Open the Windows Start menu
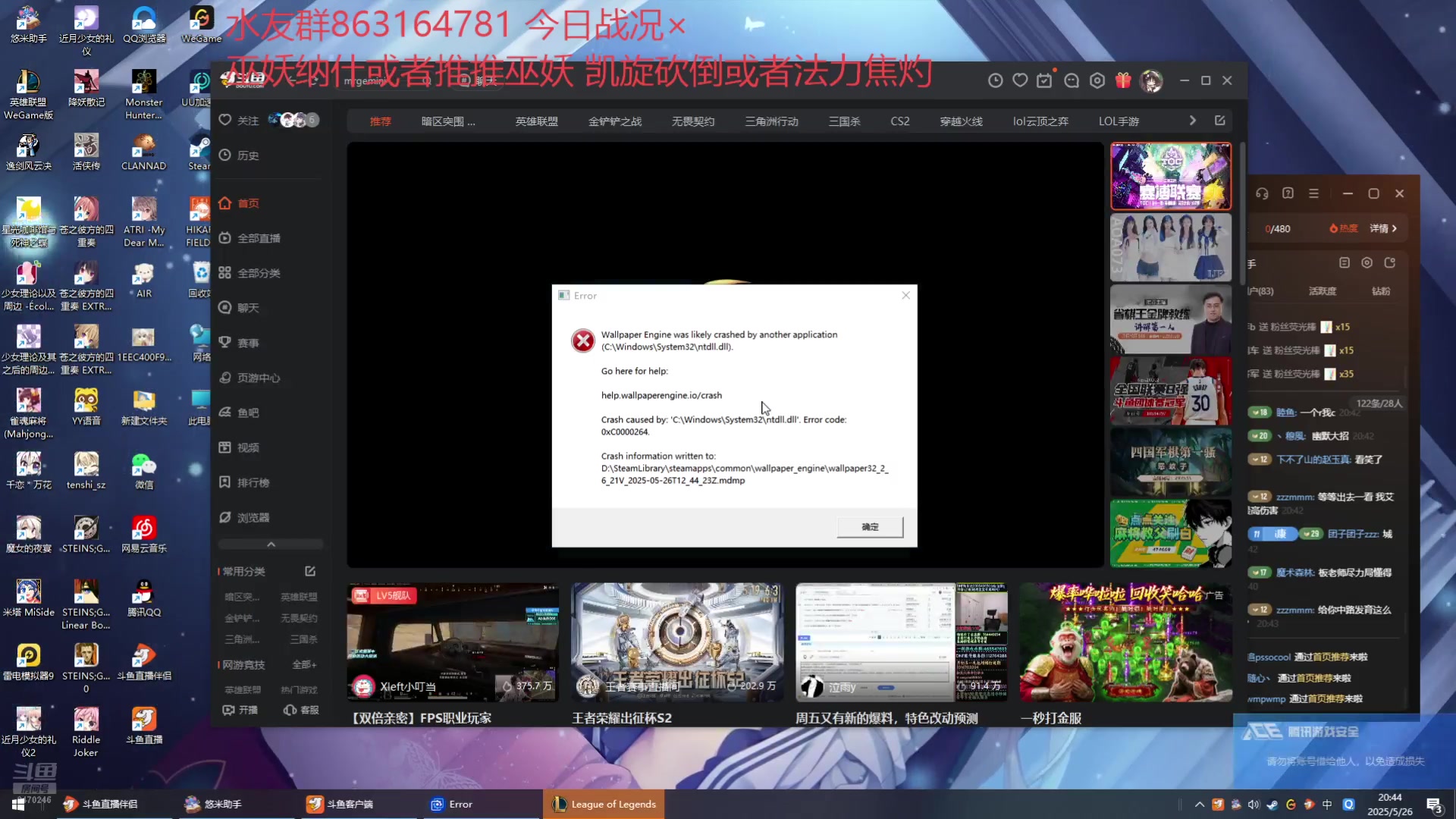Screen dimensions: 1456x819 click(18, 804)
